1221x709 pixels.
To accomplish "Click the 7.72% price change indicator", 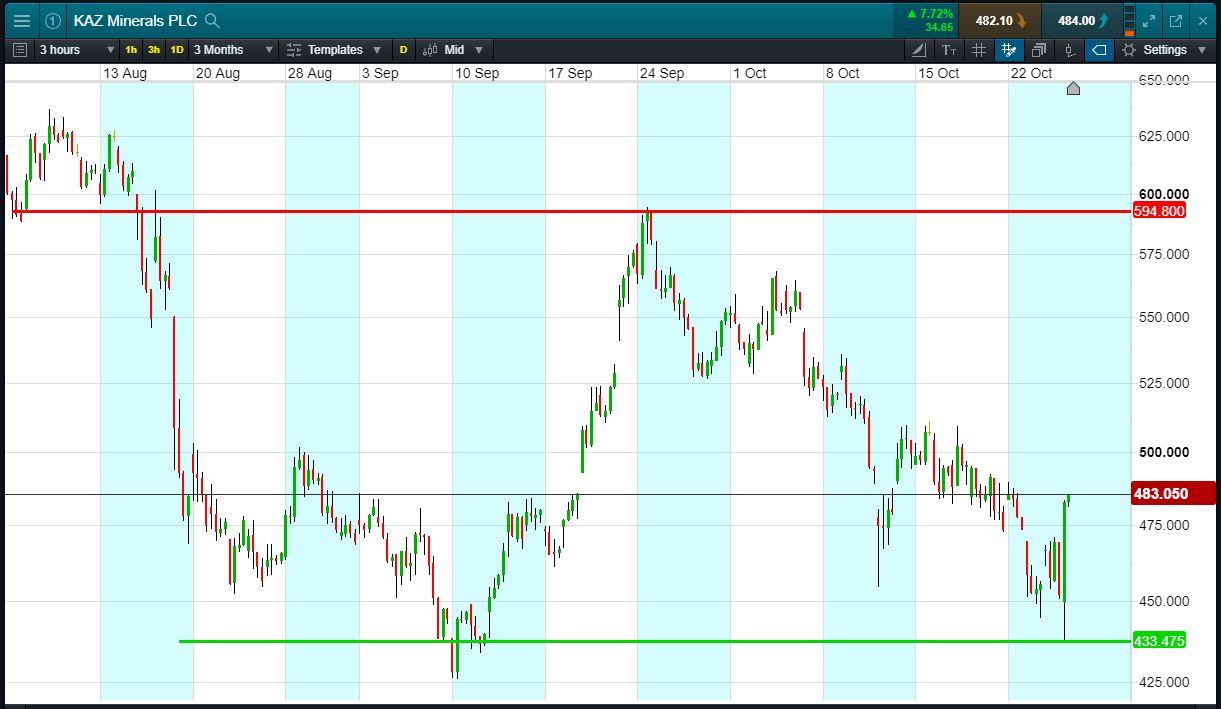I will pyautogui.click(x=929, y=20).
